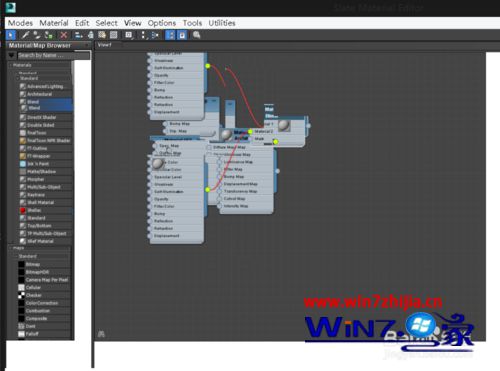The width and height of the screenshot is (500, 371).
Task: Click Move Children toolbar icon
Action: (79, 35)
